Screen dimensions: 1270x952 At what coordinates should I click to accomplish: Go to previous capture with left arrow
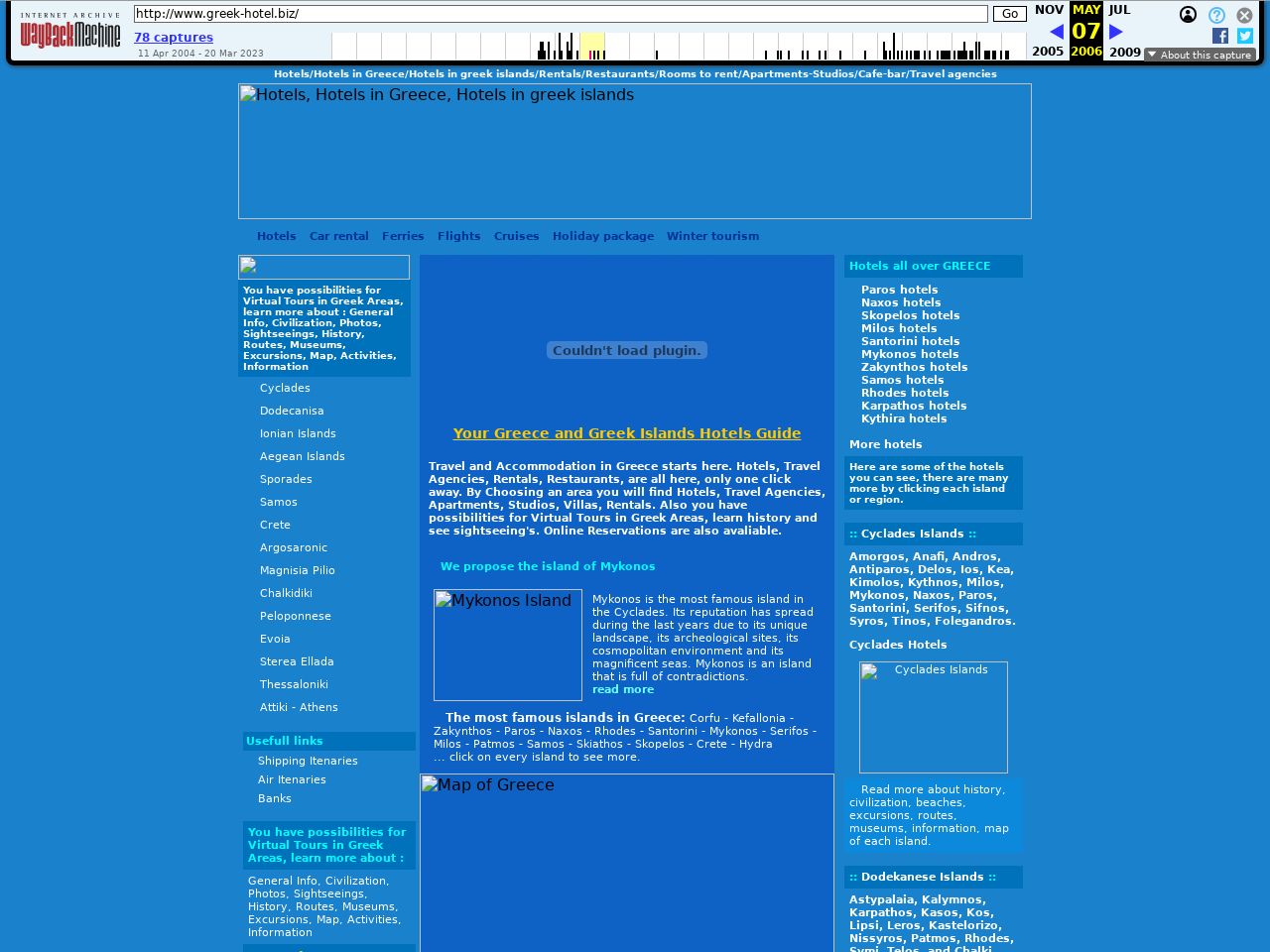pos(1056,32)
